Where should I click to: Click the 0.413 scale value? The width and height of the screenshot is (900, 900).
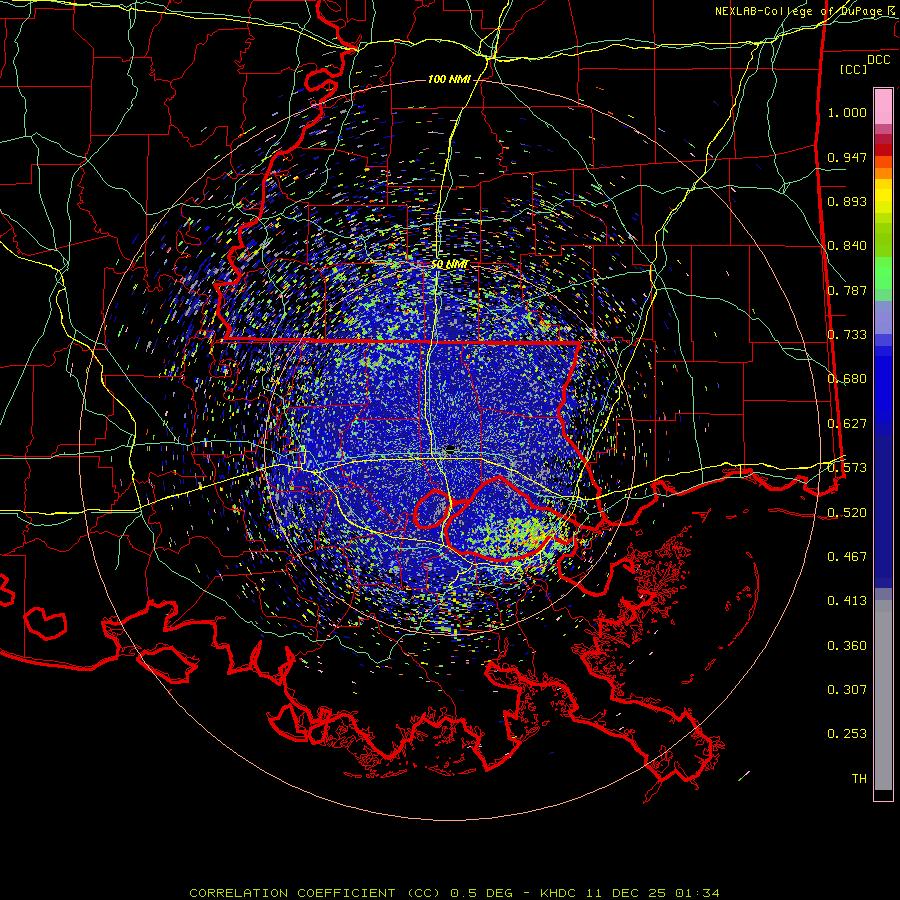click(x=847, y=601)
